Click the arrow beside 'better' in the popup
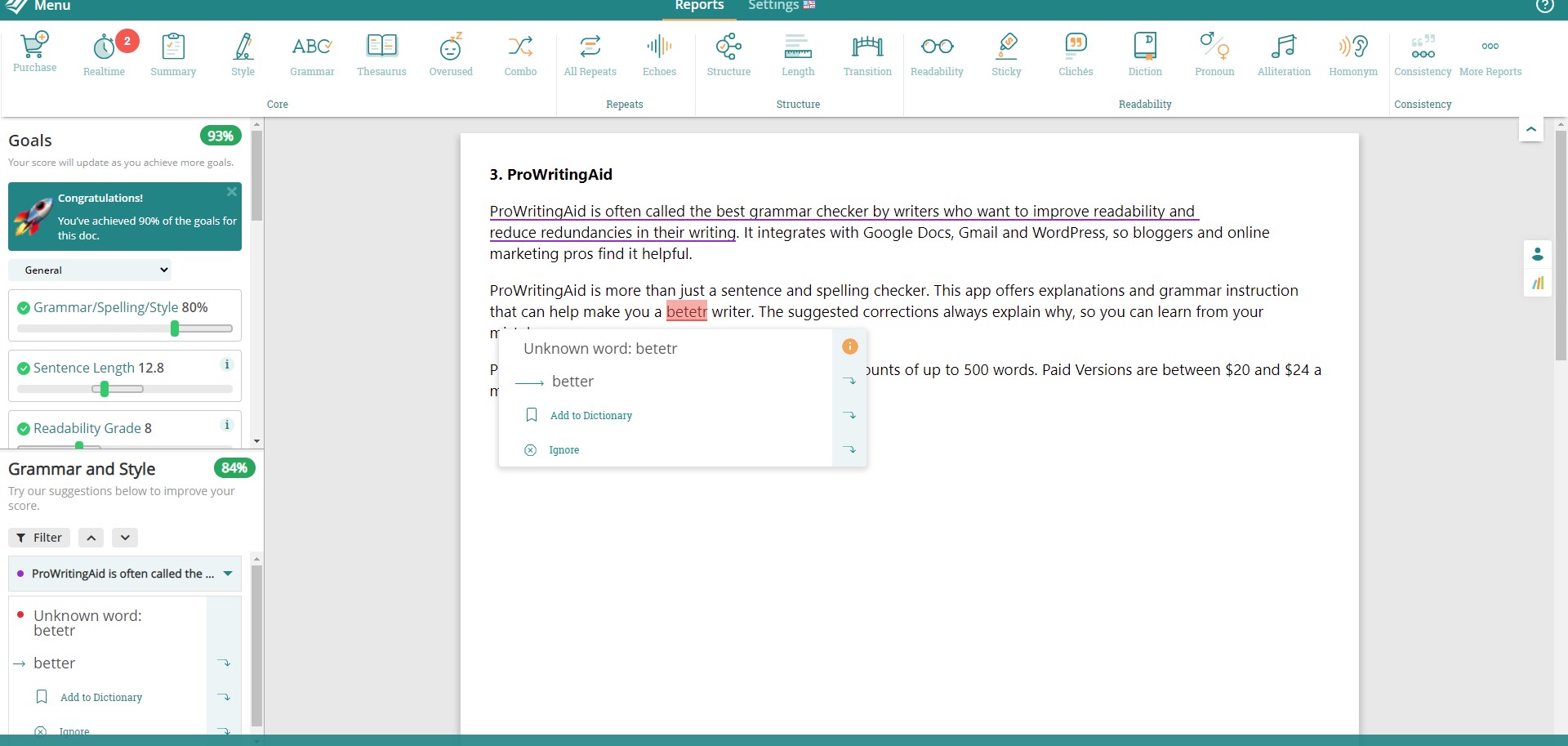1568x746 pixels. [x=849, y=382]
